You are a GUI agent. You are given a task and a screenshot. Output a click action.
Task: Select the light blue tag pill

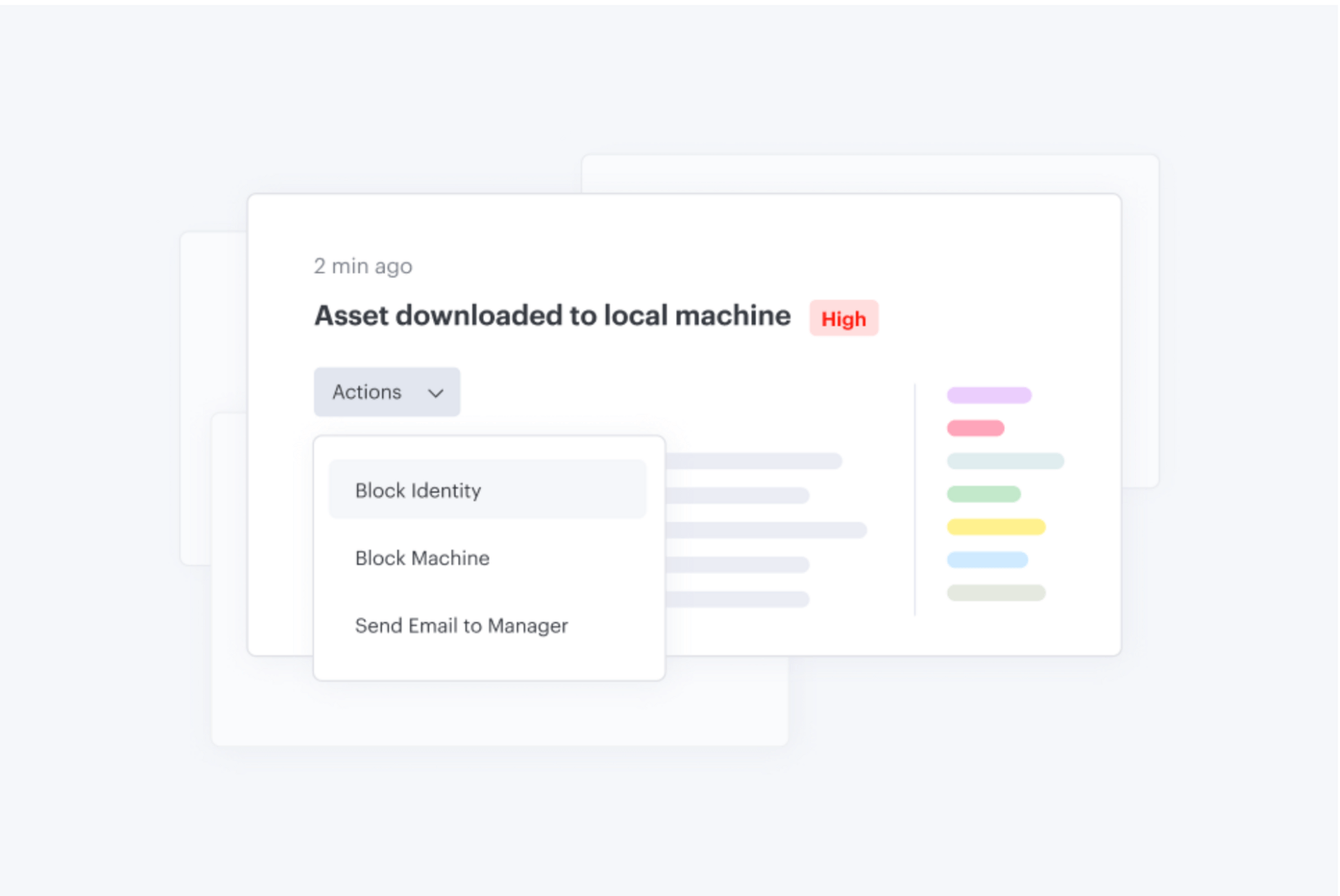point(987,560)
